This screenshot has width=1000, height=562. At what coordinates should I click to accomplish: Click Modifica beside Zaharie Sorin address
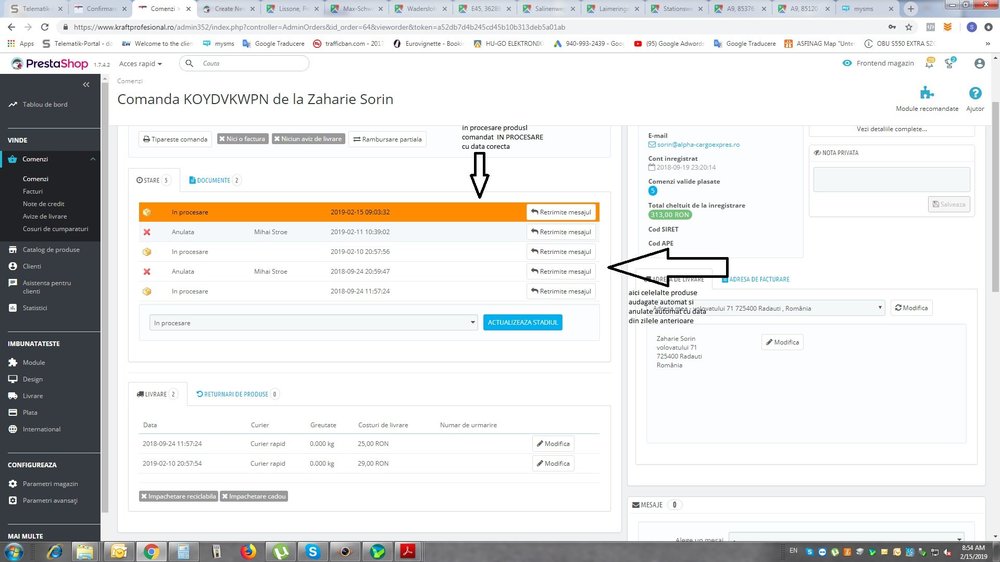782,342
